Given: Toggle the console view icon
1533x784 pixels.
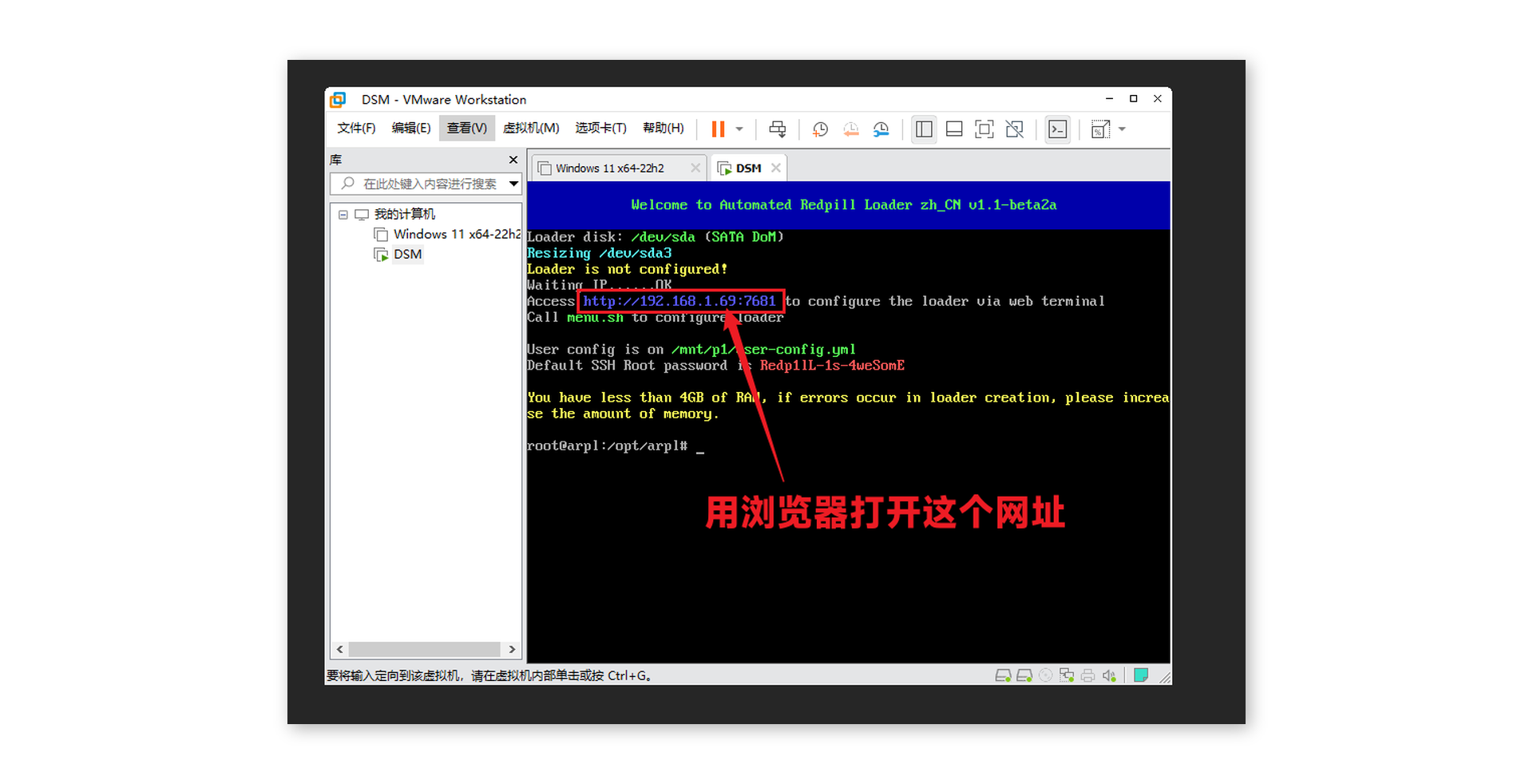Looking at the screenshot, I should (x=1058, y=129).
